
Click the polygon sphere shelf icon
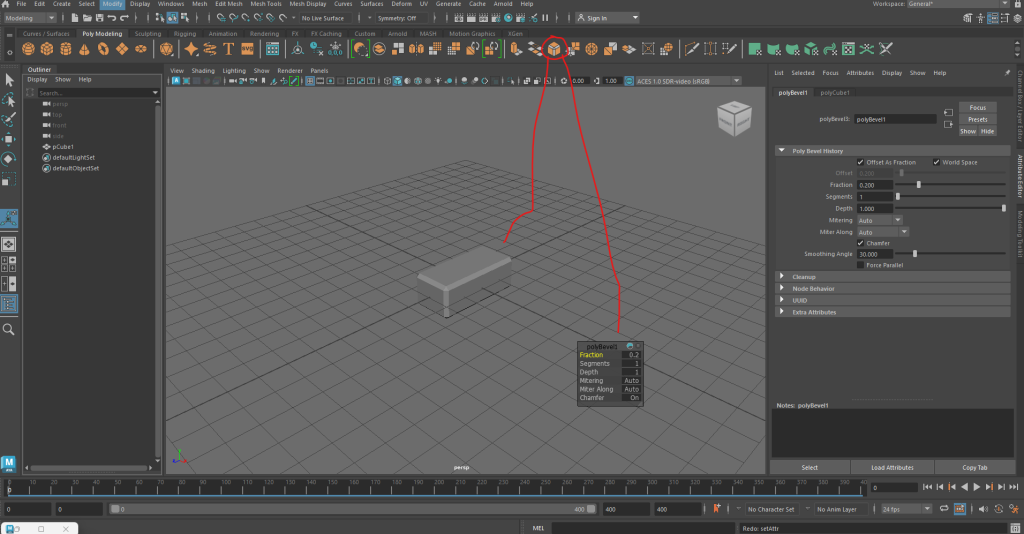29,49
